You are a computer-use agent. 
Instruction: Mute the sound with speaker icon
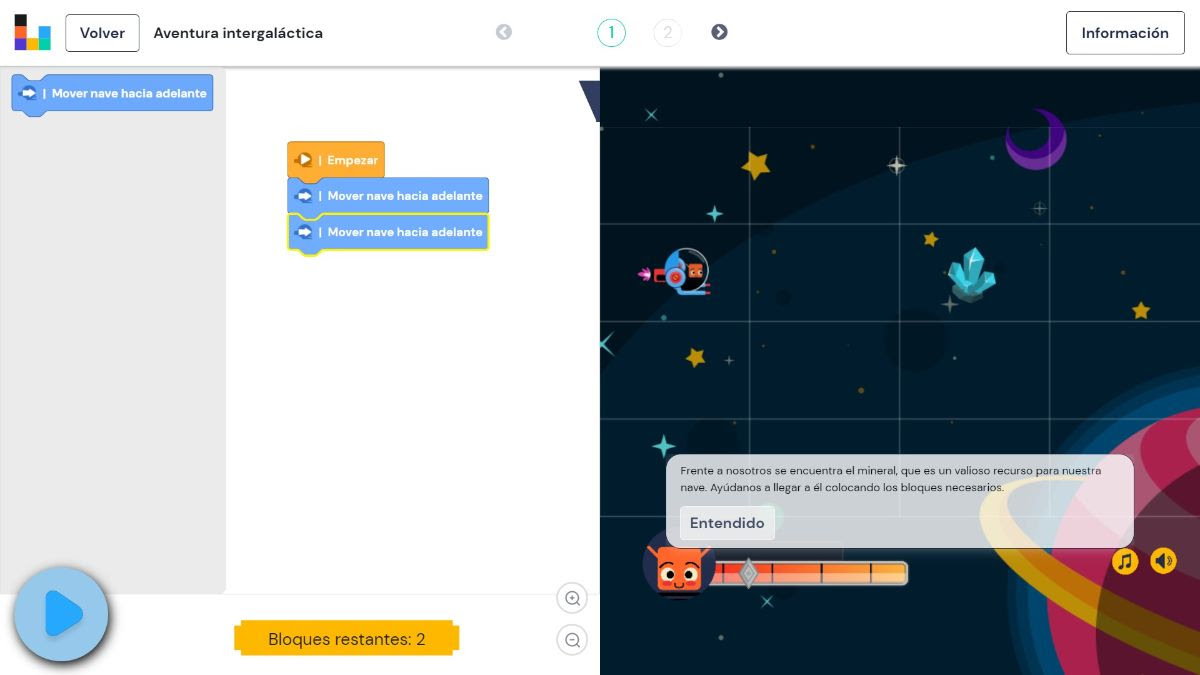click(x=1163, y=561)
